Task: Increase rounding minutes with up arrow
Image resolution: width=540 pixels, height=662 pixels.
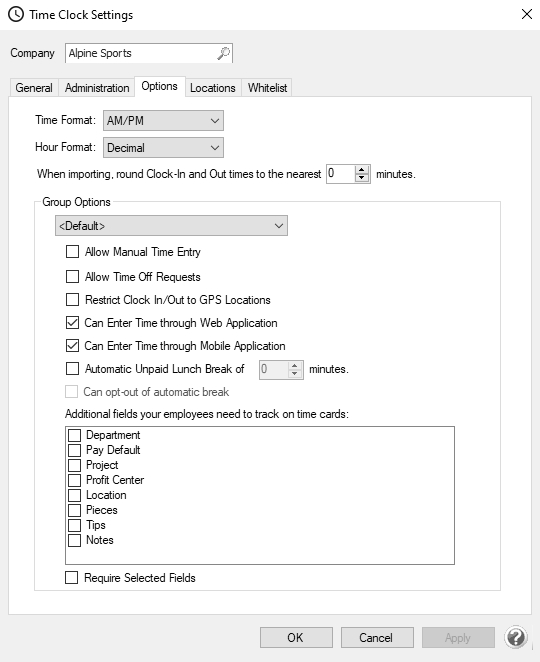Action: click(x=361, y=170)
